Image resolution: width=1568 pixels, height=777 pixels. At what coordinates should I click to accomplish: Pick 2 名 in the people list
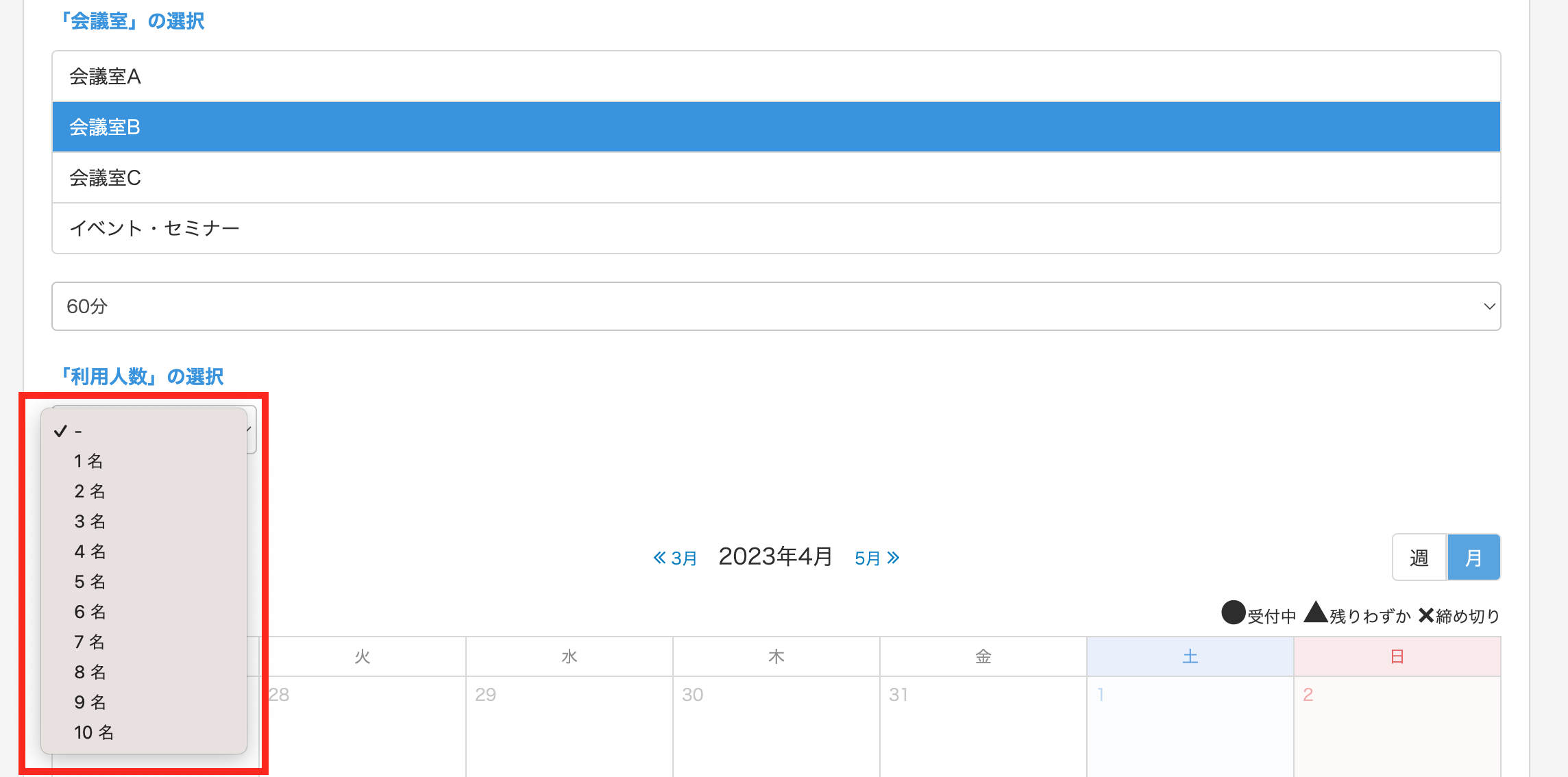(x=90, y=491)
